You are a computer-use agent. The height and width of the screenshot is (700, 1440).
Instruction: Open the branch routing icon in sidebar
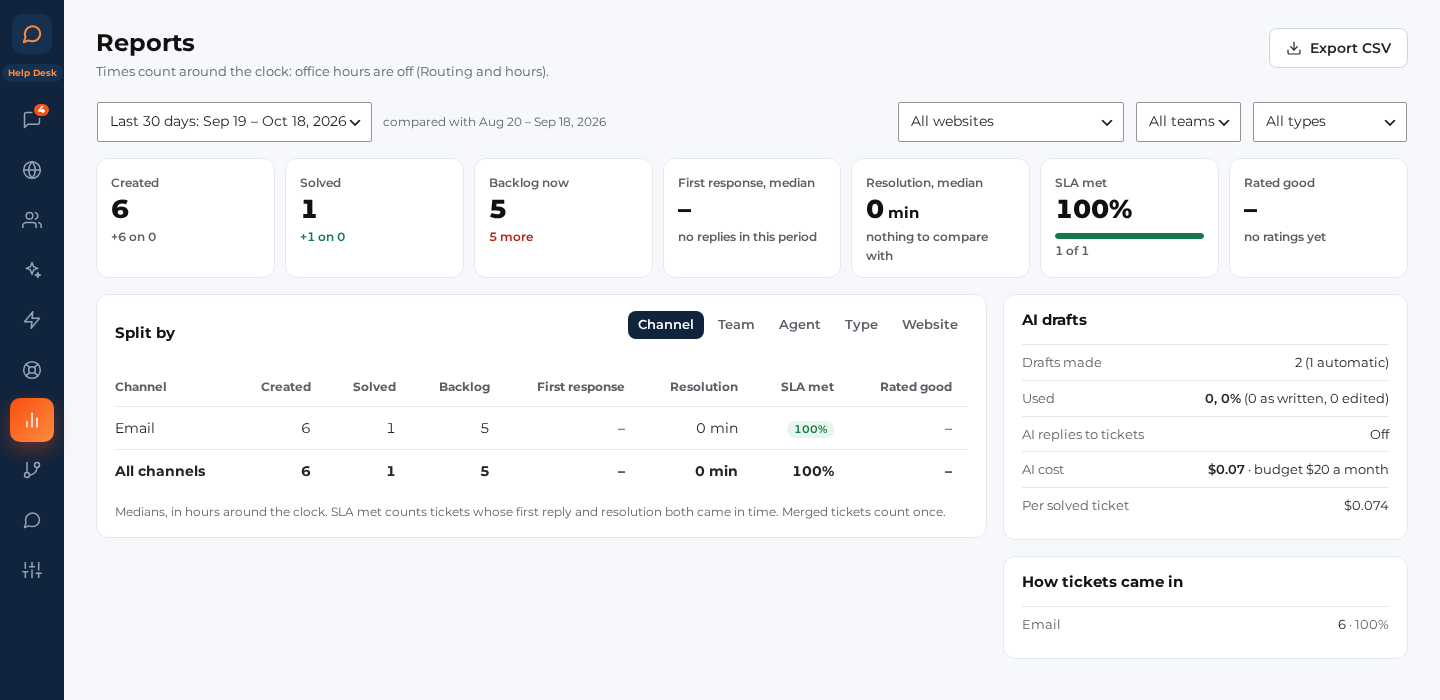pos(32,470)
